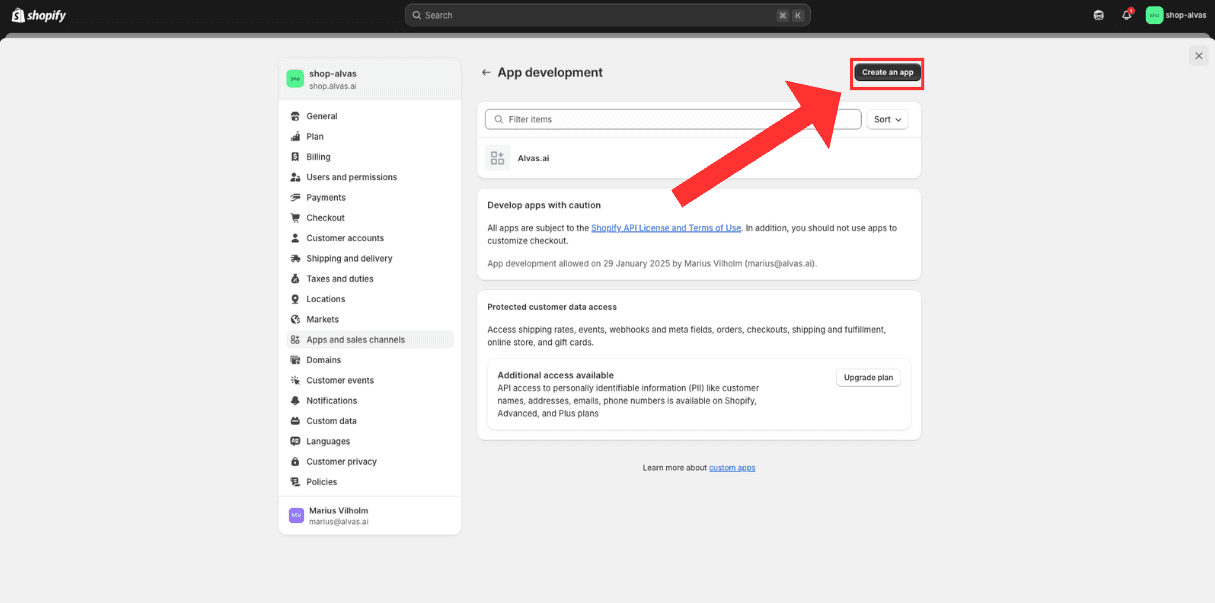Screen dimensions: 1215x603
Task: Click the Notifications bell icon in the sidebar
Action: [295, 401]
